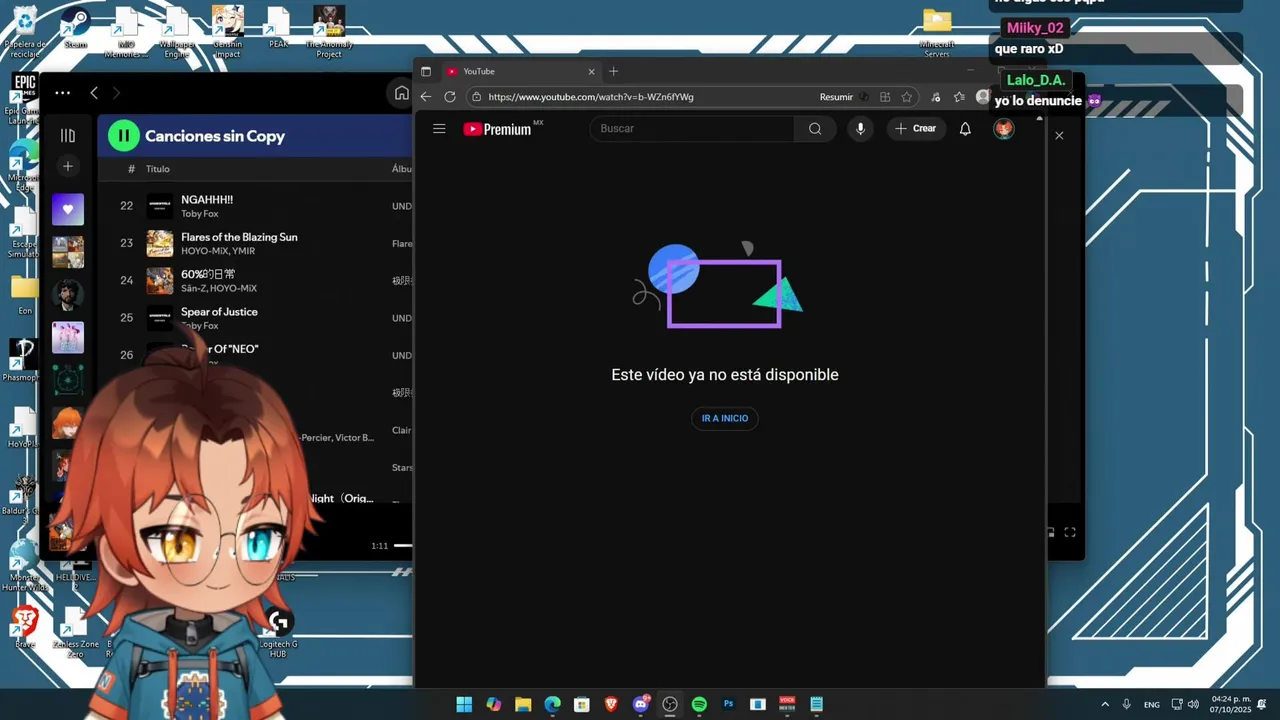Open album art for track 24
Image resolution: width=1280 pixels, height=720 pixels.
tap(160, 281)
